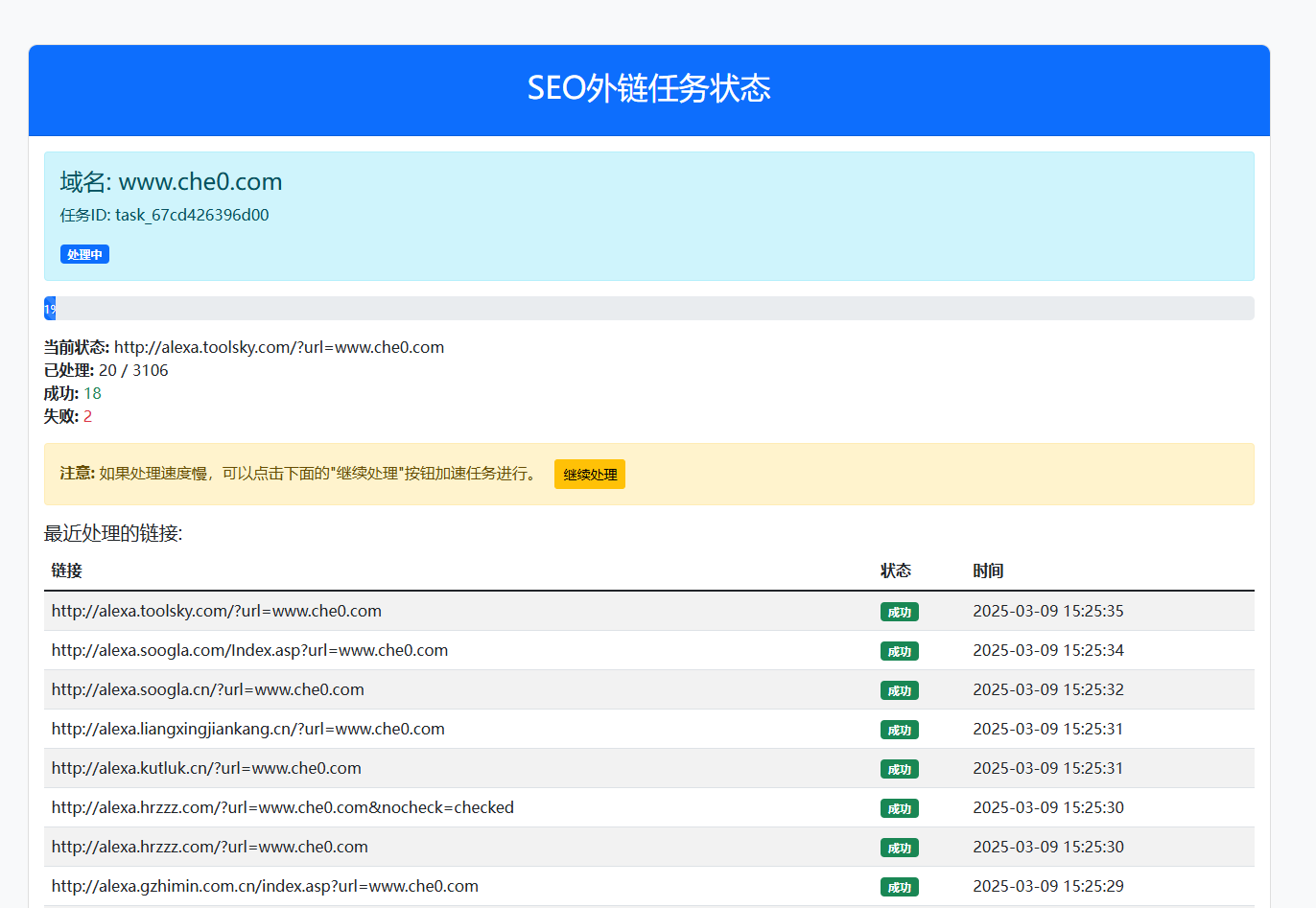
Task: Click the 链接 column header
Action: point(66,570)
